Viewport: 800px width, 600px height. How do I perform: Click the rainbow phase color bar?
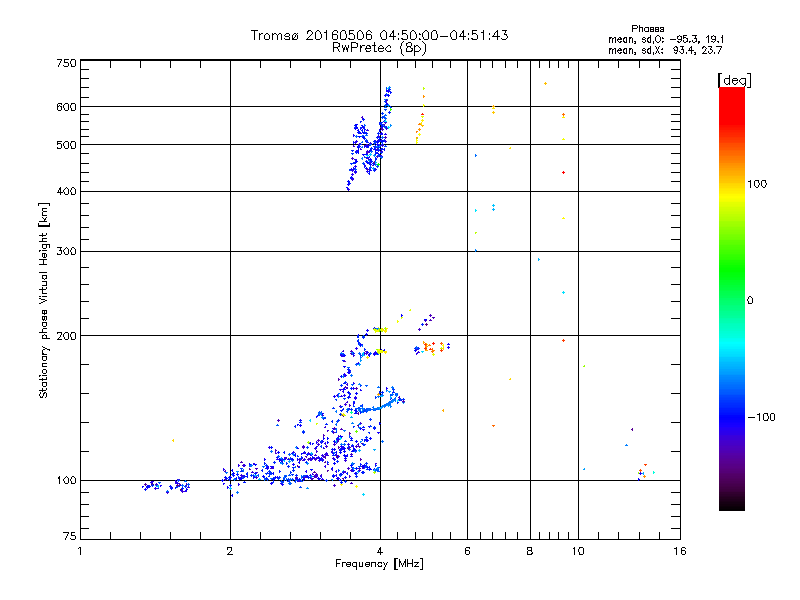click(732, 298)
